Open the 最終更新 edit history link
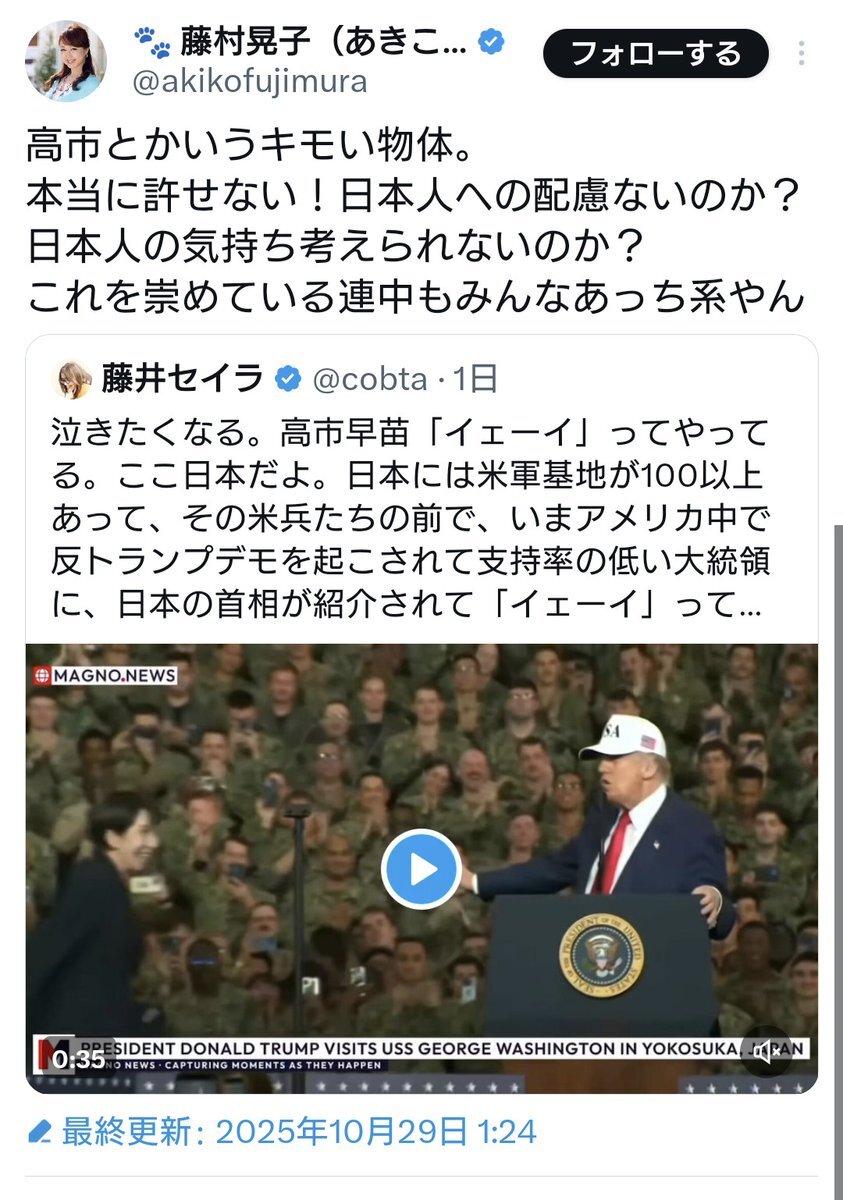This screenshot has height=1200, width=843. click(x=299, y=1132)
